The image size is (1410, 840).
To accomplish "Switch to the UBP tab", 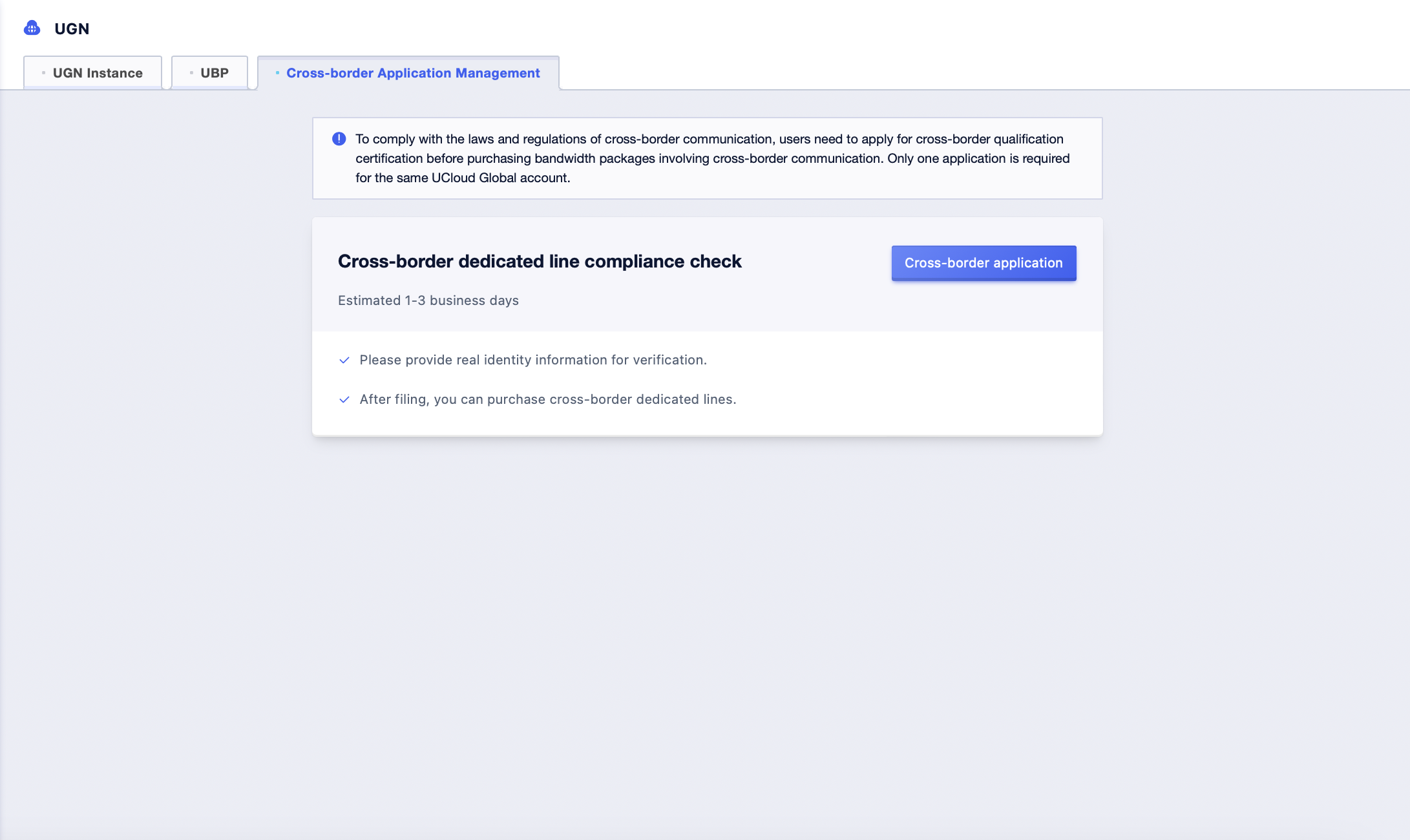I will click(x=209, y=73).
